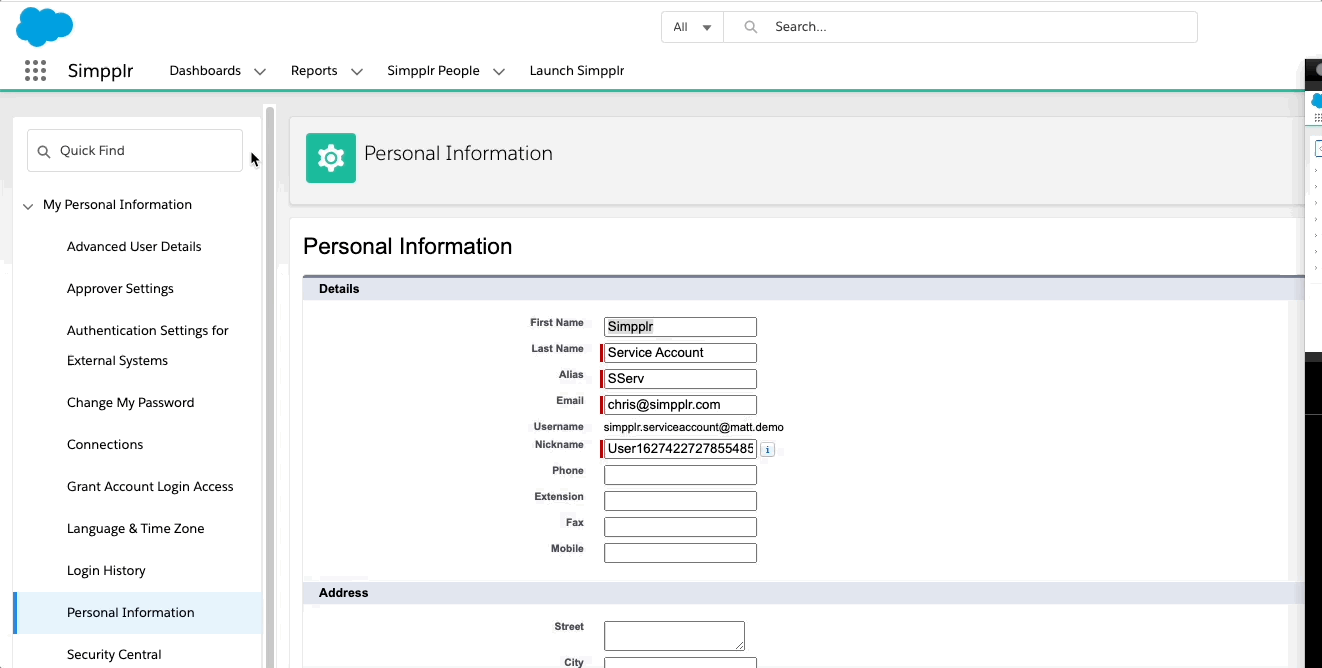Image resolution: width=1322 pixels, height=668 pixels.
Task: Click the search magnifier icon in global search
Action: click(x=751, y=27)
